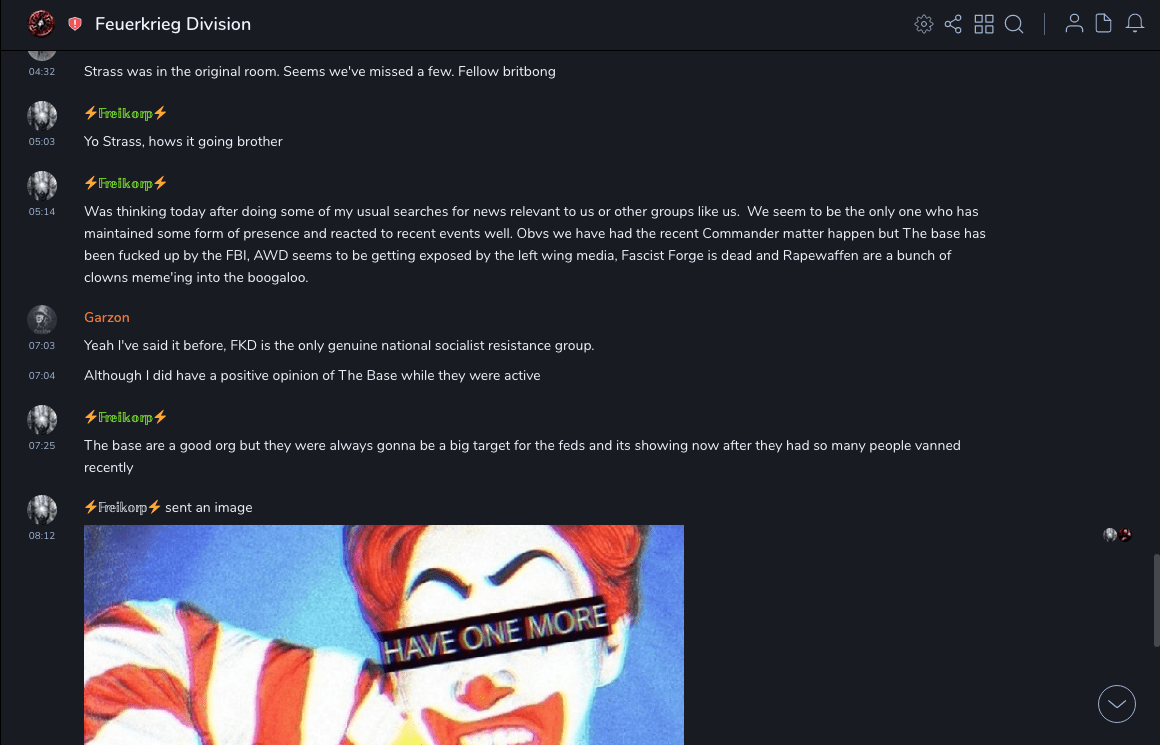Viewport: 1160px width, 745px height.
Task: Click the Feuerkrieg Division room avatar
Action: coord(41,24)
